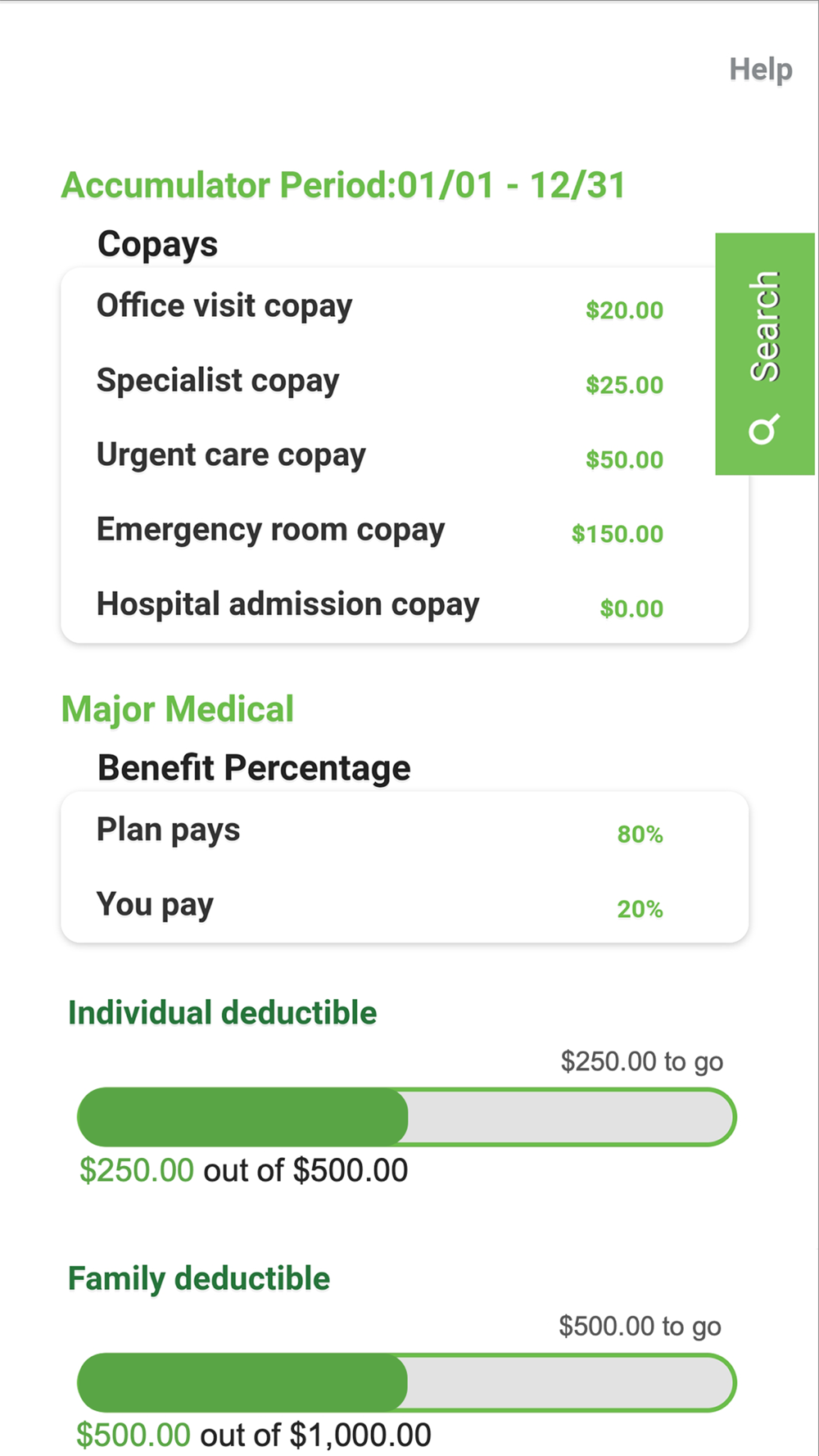Screen dimensions: 819x1456
Task: Open the green Search side tab
Action: click(765, 354)
